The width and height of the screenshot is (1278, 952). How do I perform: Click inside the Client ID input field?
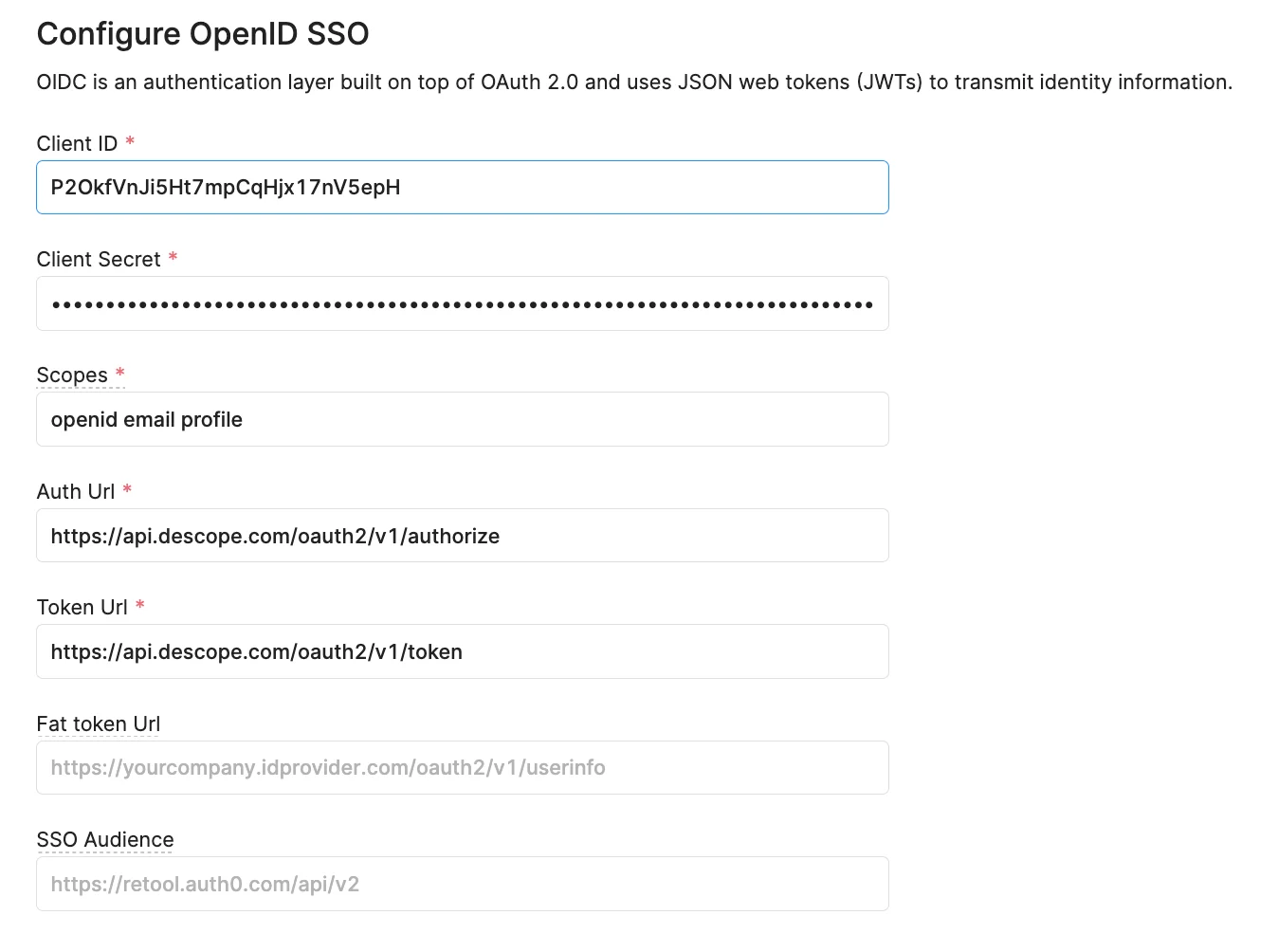tap(462, 187)
